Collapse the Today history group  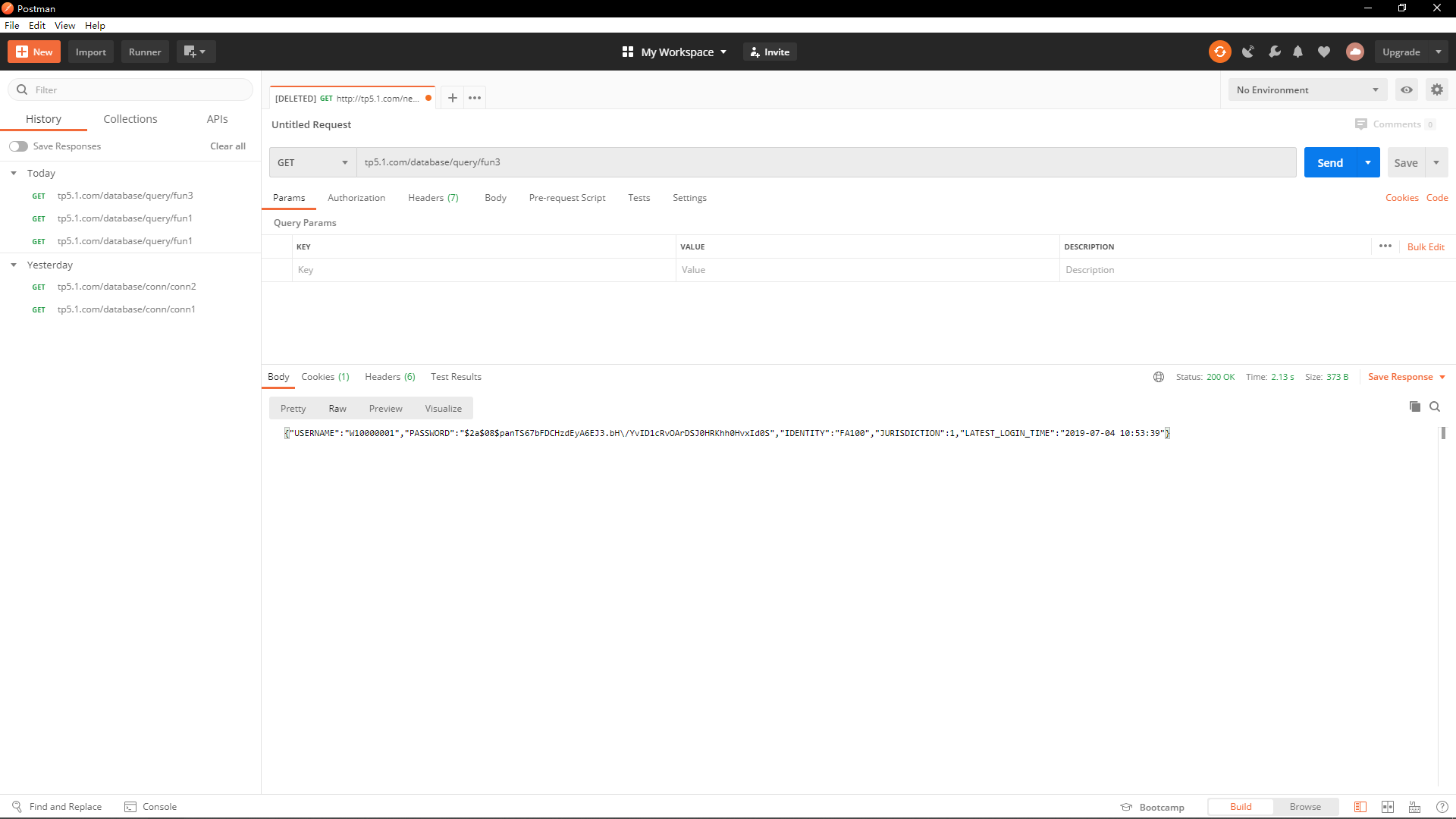pyautogui.click(x=14, y=173)
